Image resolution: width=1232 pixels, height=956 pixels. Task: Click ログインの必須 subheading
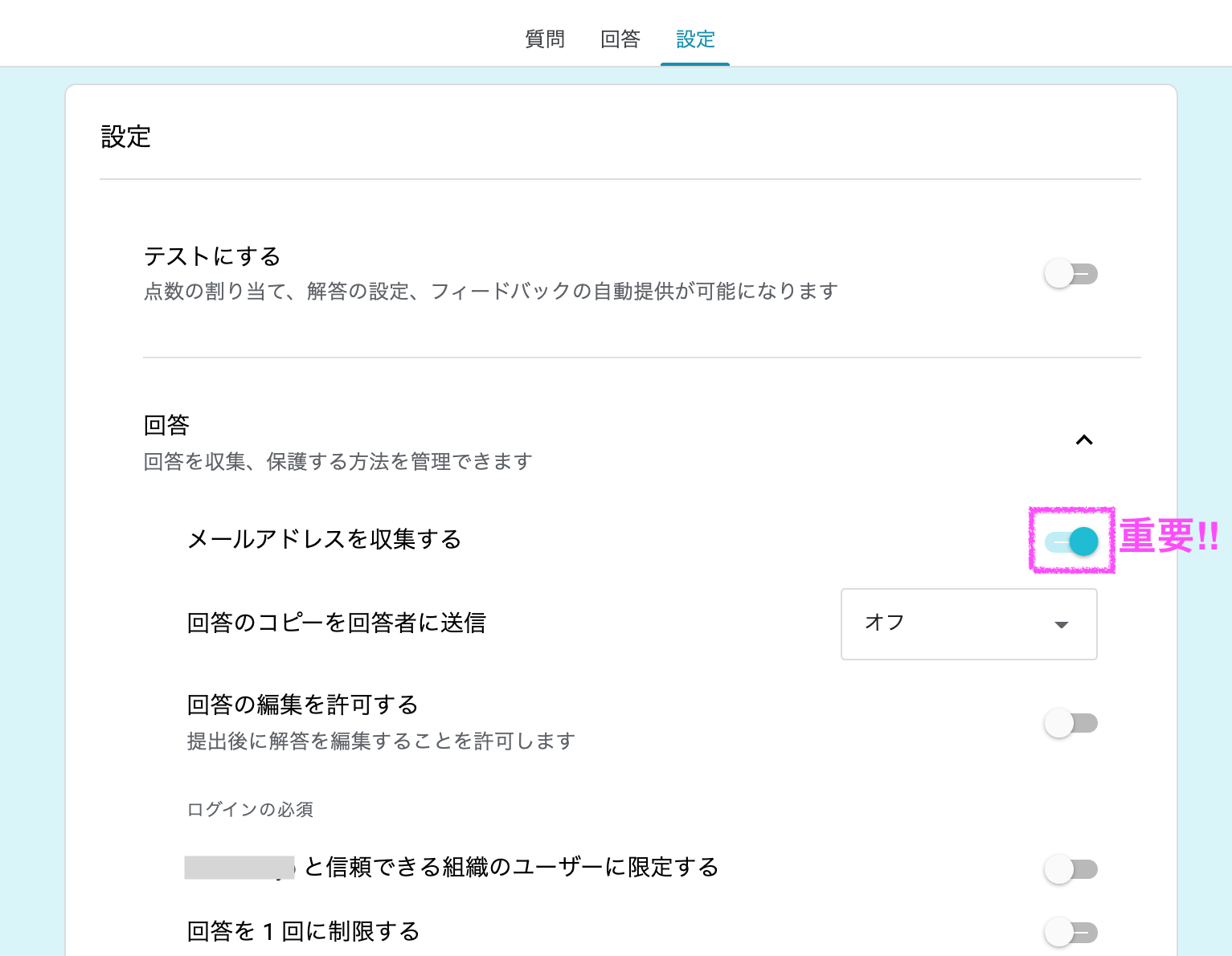(250, 809)
